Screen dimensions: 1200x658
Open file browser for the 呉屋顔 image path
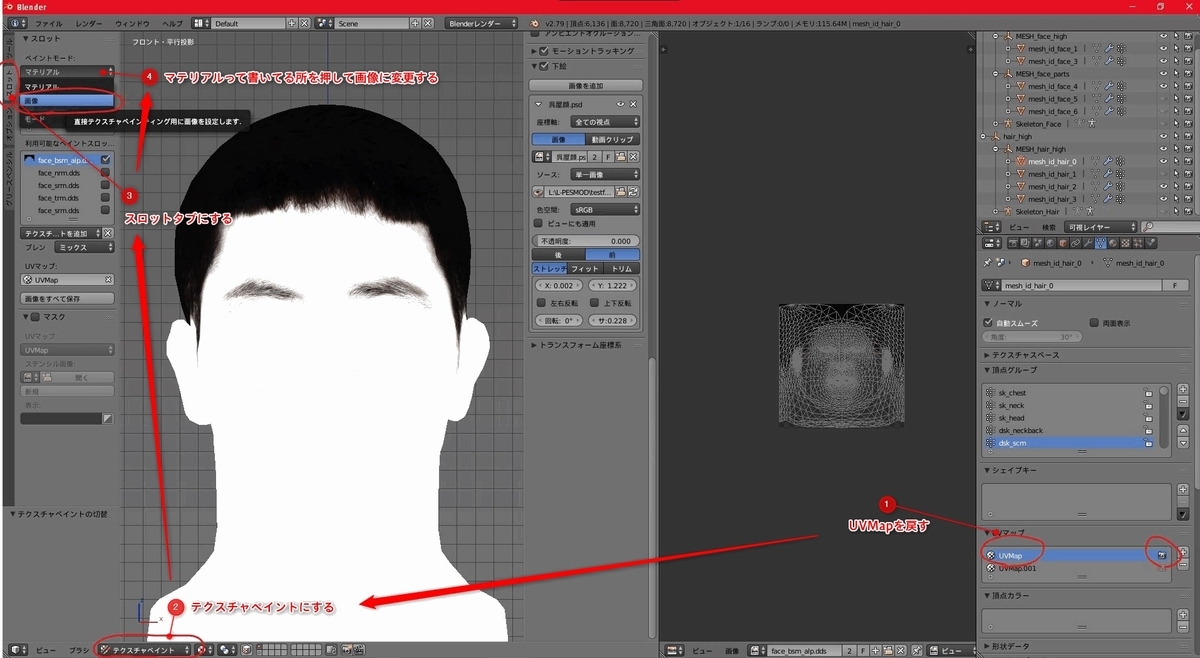(620, 192)
